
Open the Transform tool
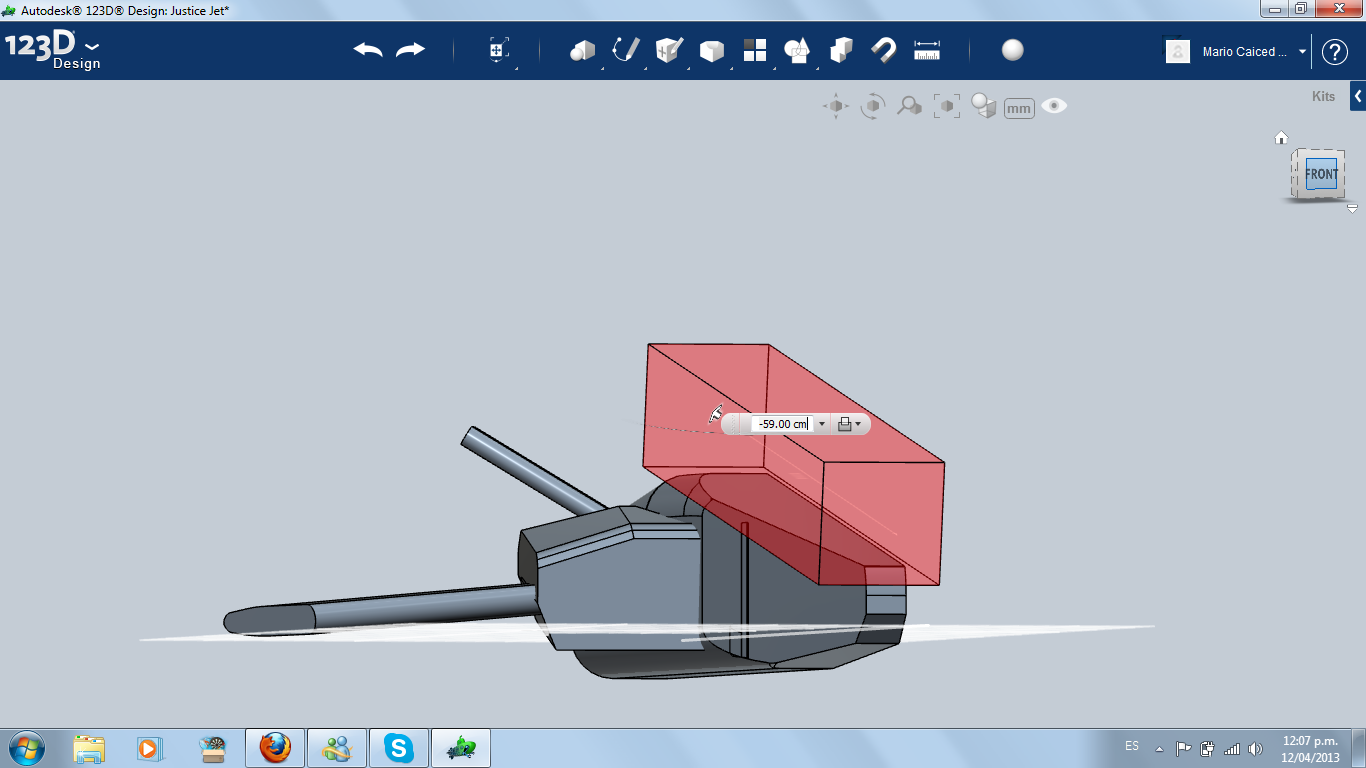click(499, 50)
